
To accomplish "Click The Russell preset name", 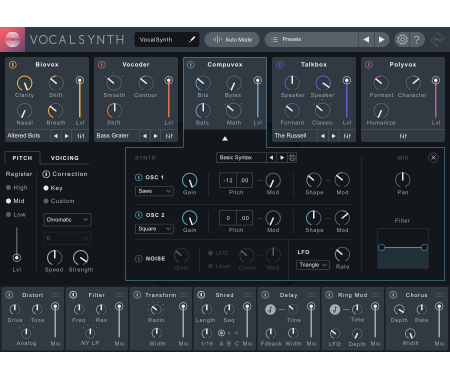I will (x=290, y=136).
